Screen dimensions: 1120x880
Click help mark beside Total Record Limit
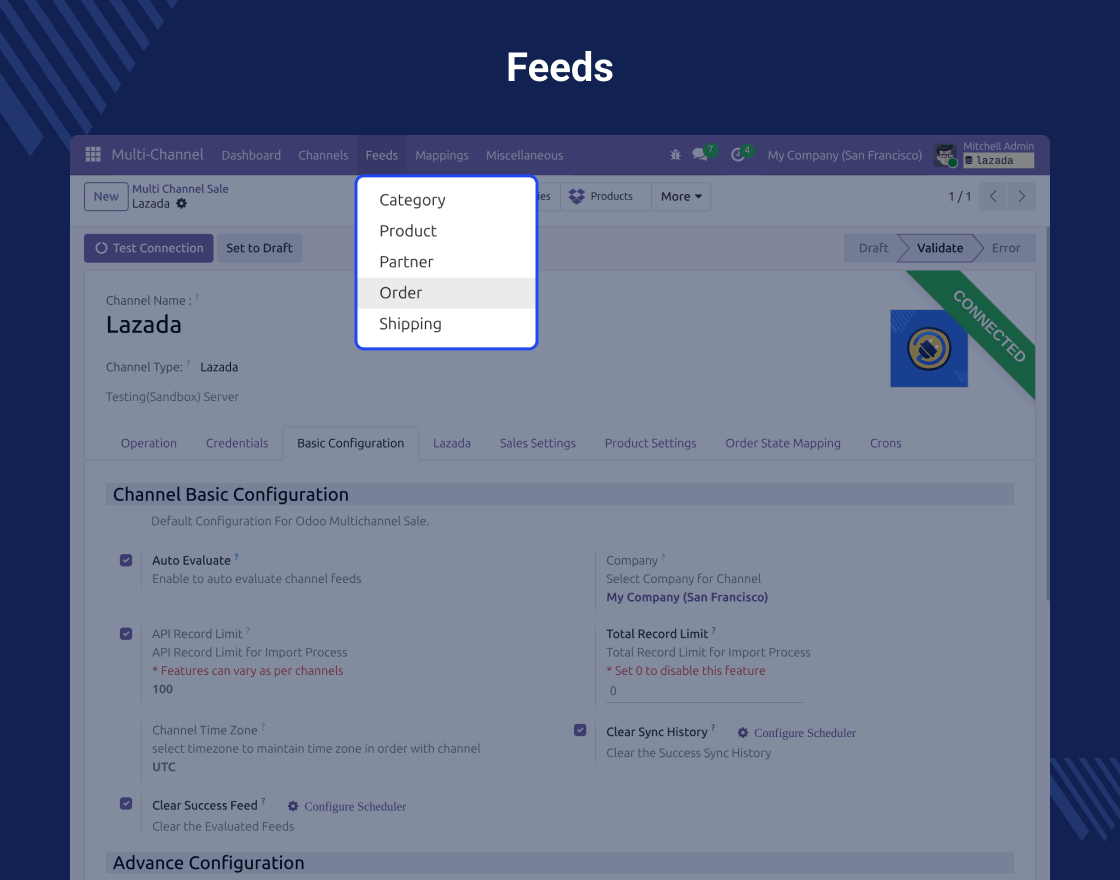coord(714,630)
